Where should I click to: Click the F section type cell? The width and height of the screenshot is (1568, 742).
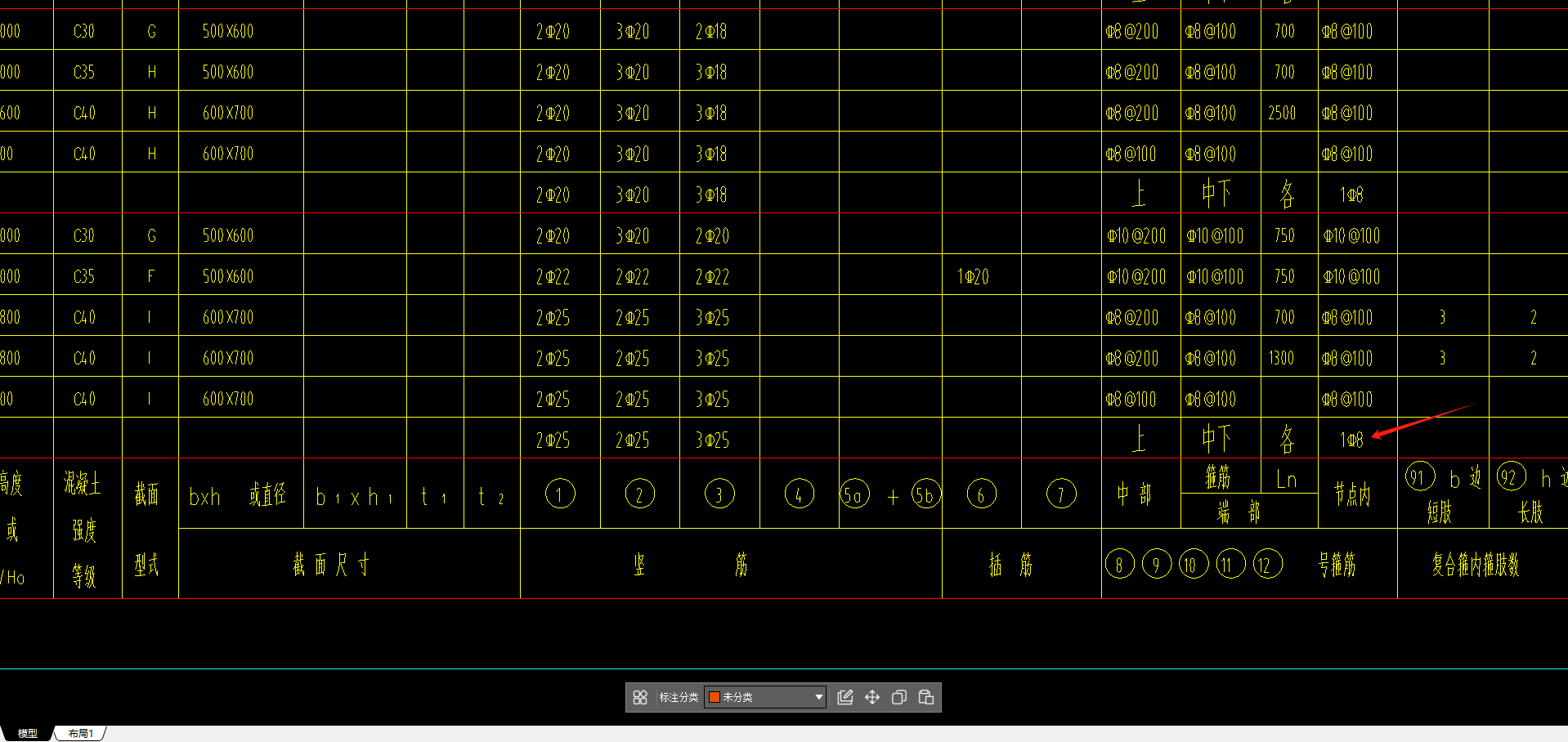click(x=150, y=276)
